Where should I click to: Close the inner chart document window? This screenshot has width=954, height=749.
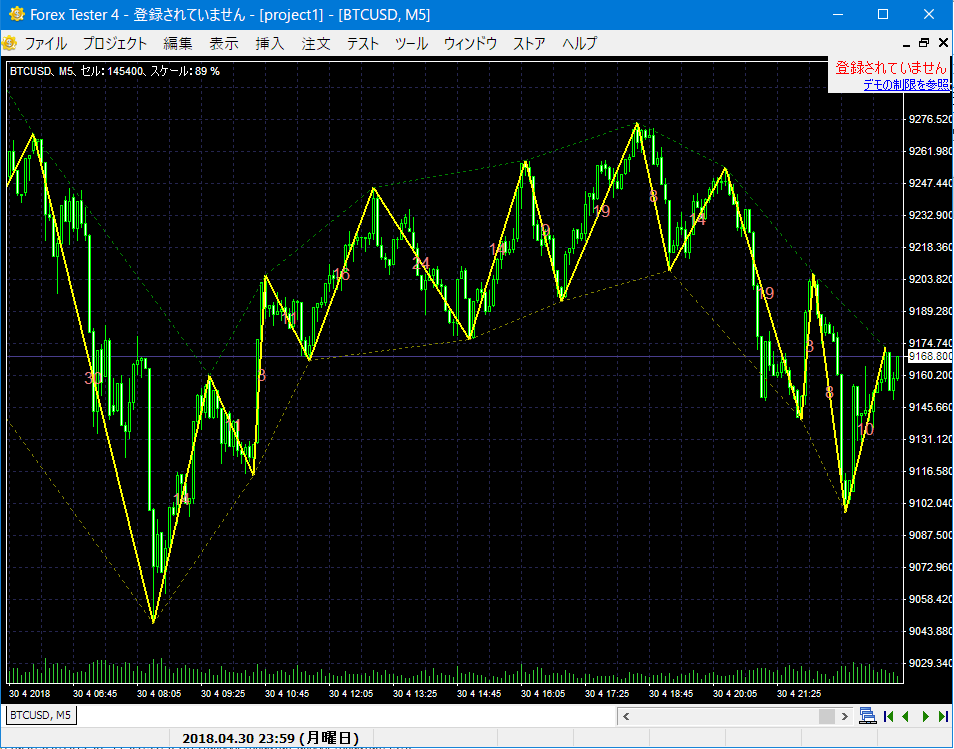coord(943,43)
